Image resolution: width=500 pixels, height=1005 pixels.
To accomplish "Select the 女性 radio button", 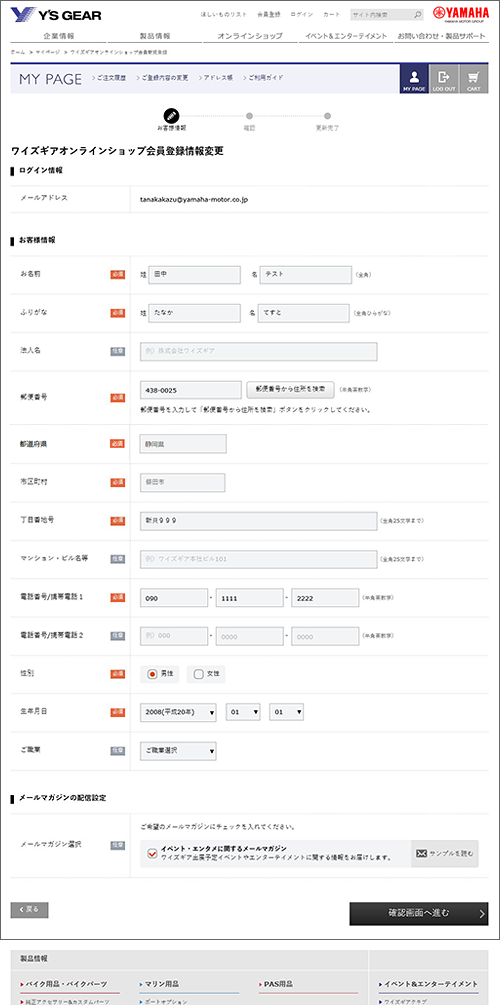I will tap(198, 674).
